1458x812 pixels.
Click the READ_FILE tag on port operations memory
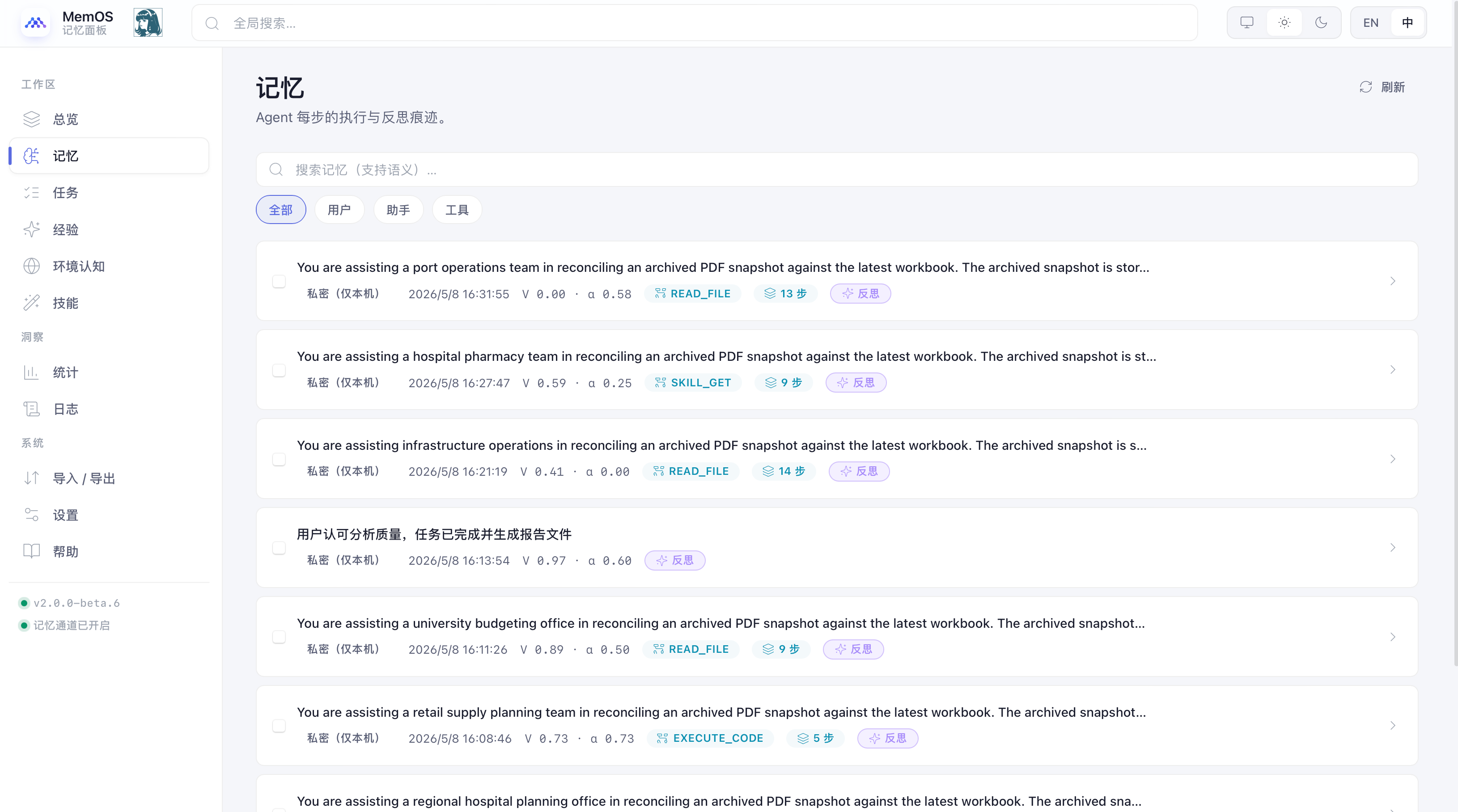(x=693, y=294)
